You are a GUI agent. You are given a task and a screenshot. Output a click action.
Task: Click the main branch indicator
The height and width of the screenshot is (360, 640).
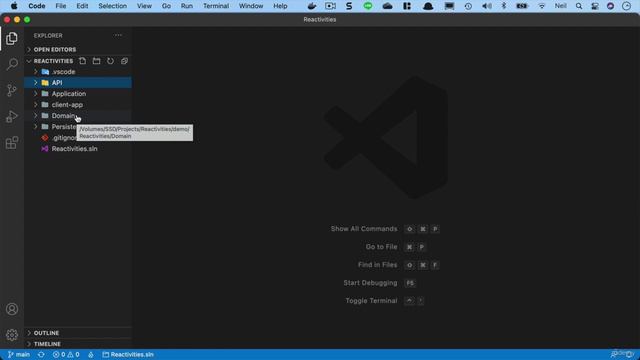coord(19,354)
